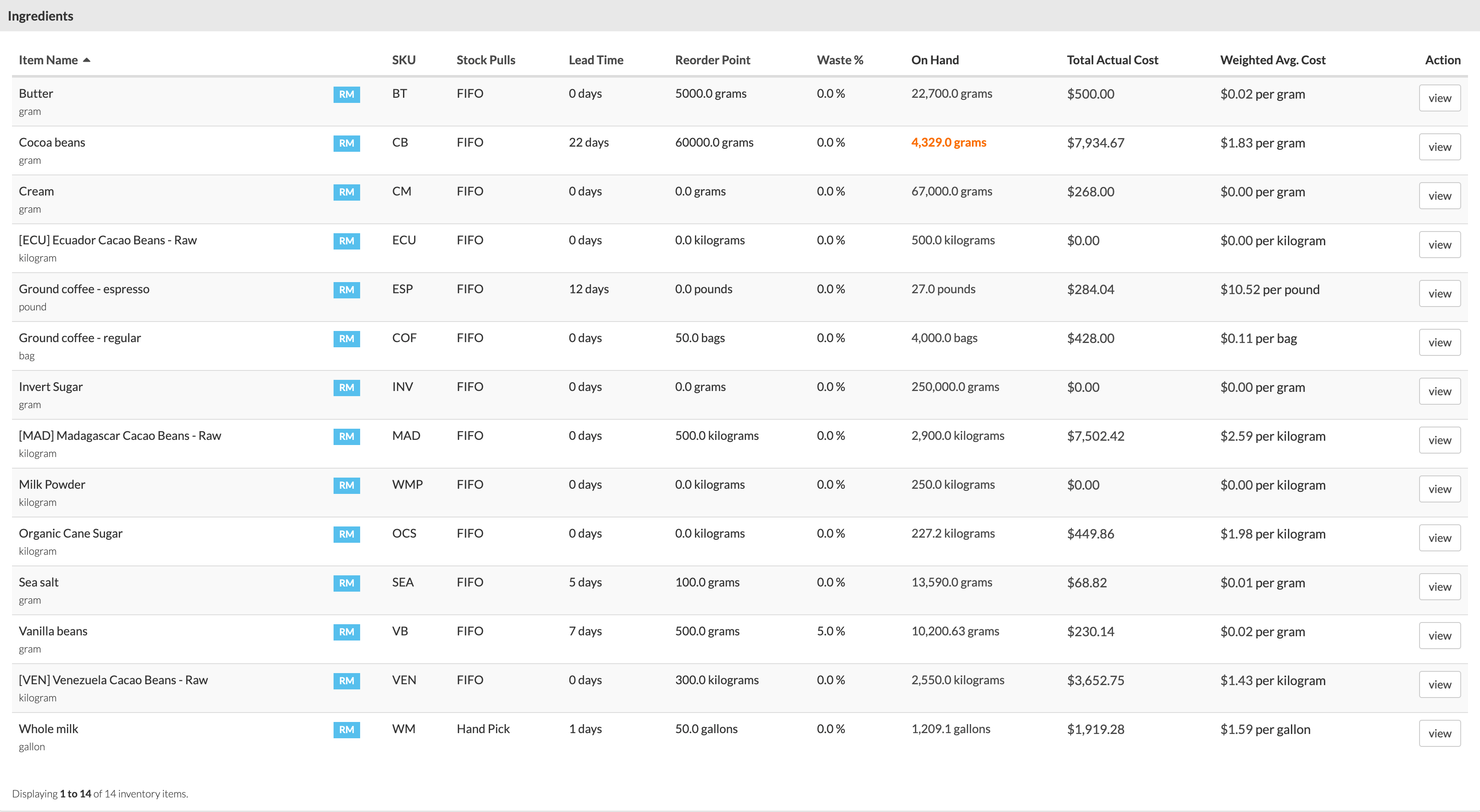View the Organic Cane Sugar item

click(1439, 538)
